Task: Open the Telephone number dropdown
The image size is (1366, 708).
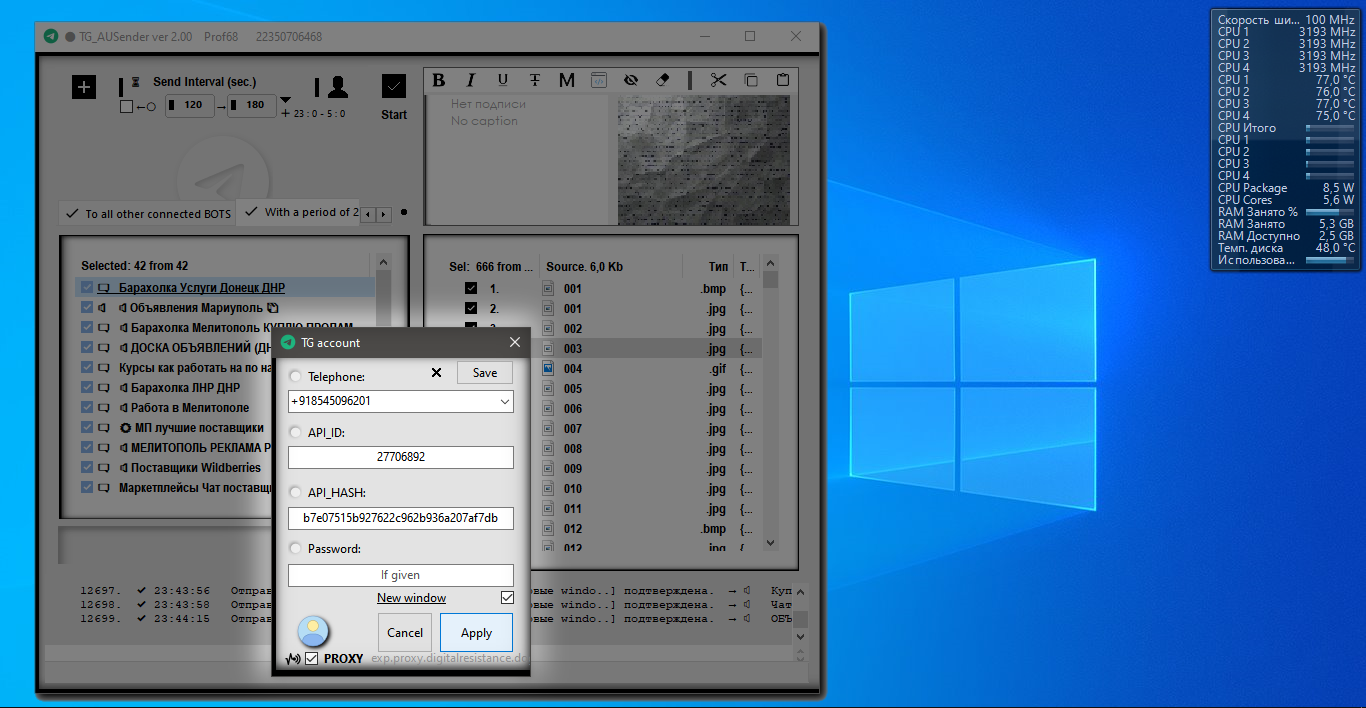Action: point(503,402)
